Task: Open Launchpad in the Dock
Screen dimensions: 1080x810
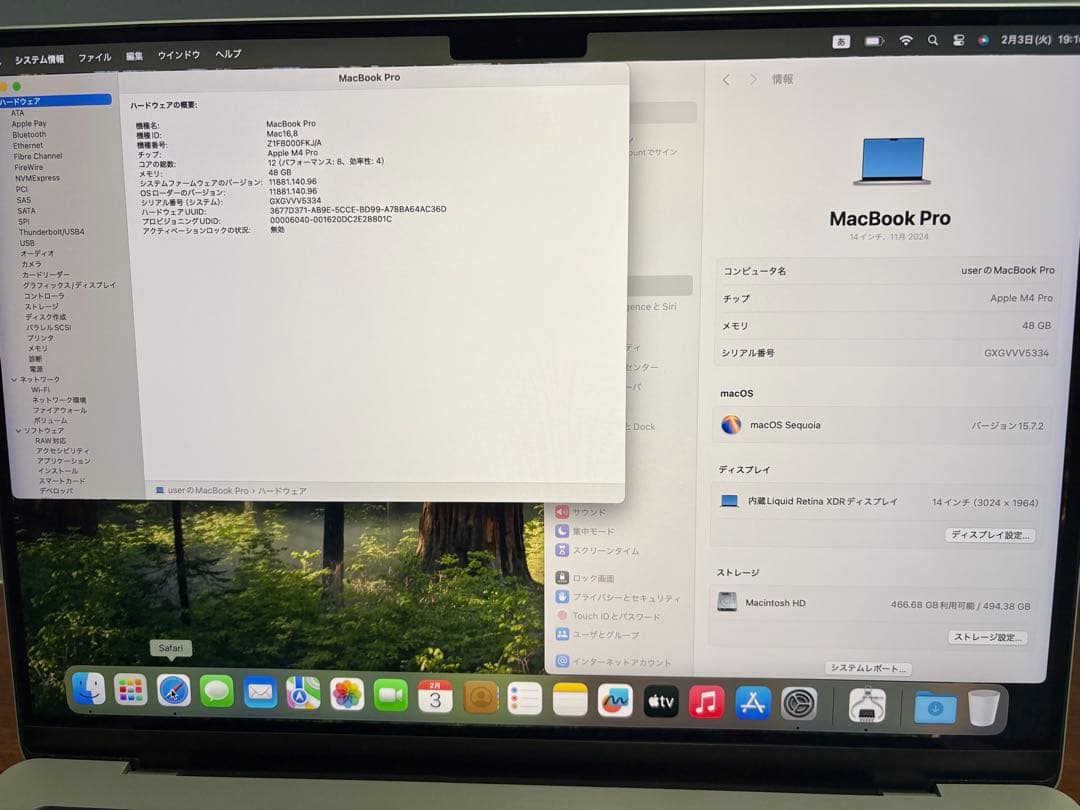Action: 130,690
